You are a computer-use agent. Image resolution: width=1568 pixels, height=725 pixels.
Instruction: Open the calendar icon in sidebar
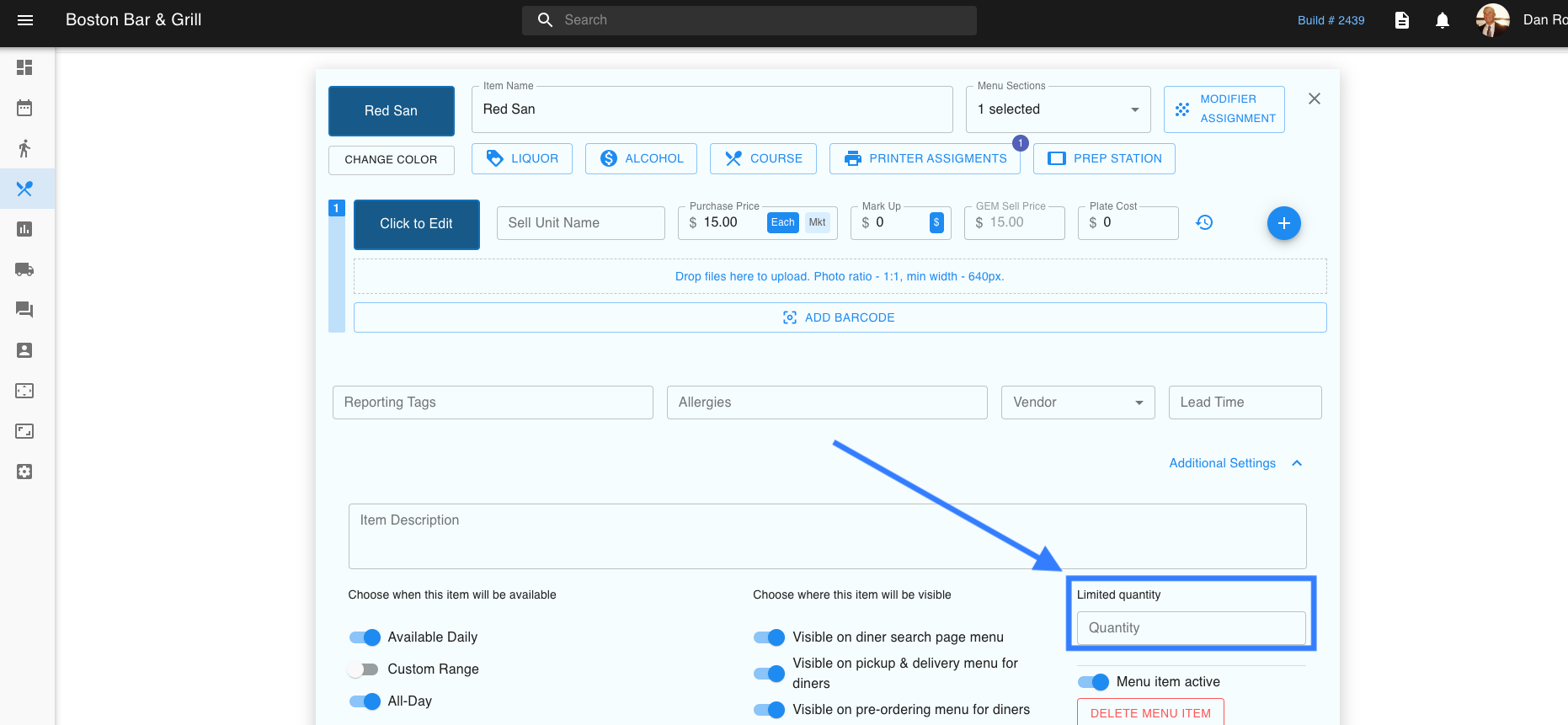(24, 108)
